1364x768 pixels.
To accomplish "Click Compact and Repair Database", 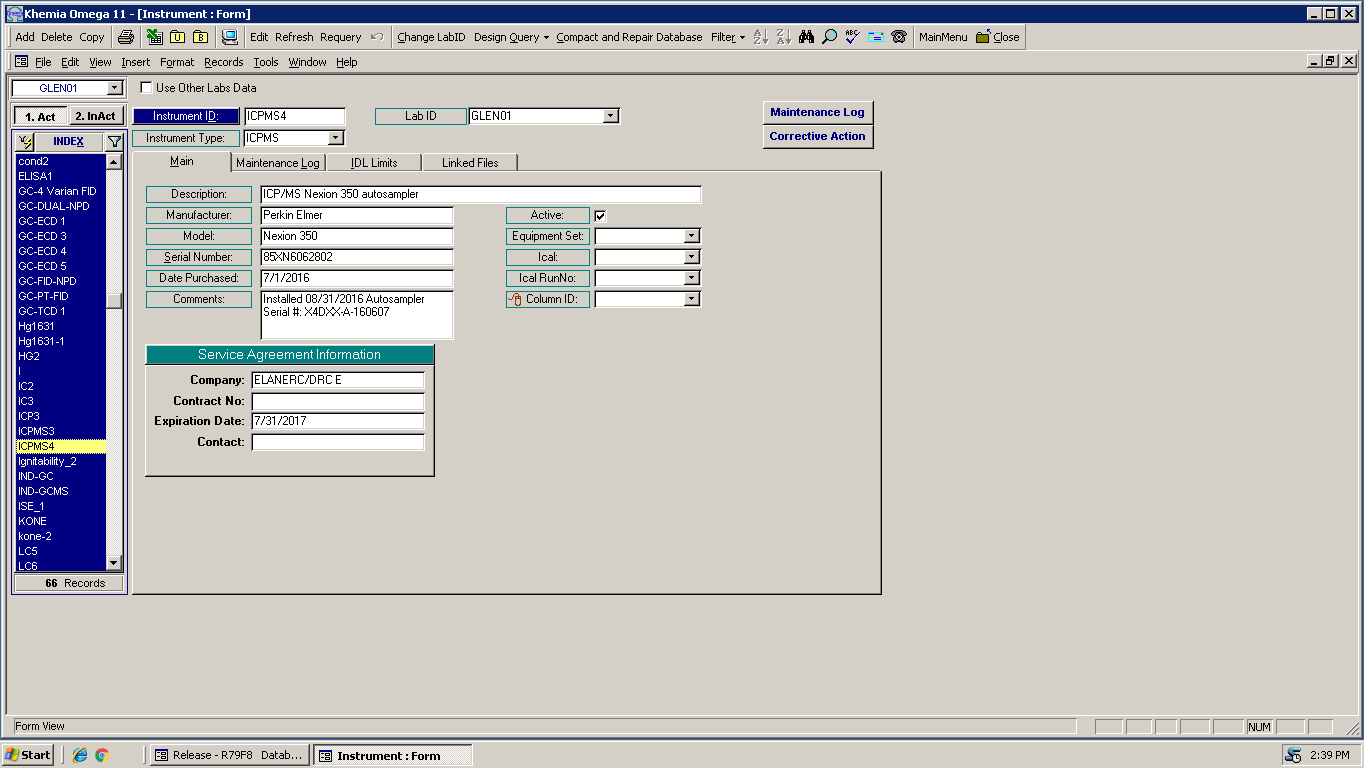I will 629,37.
